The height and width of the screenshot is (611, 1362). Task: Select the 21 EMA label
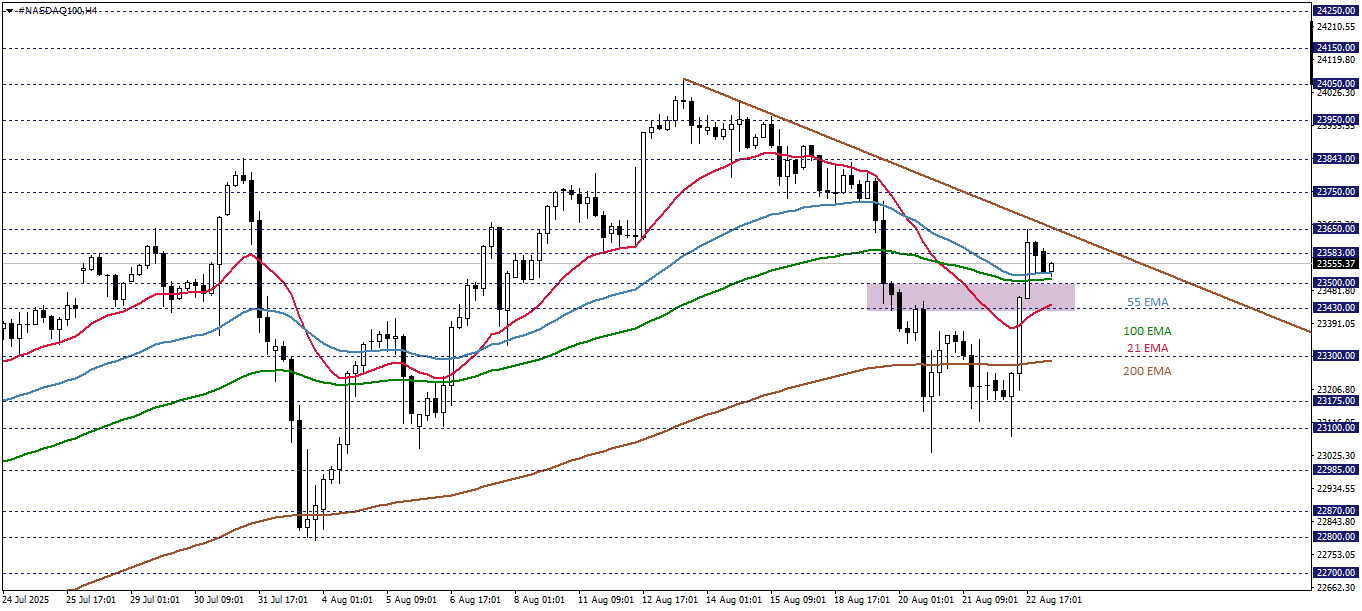click(x=1147, y=348)
